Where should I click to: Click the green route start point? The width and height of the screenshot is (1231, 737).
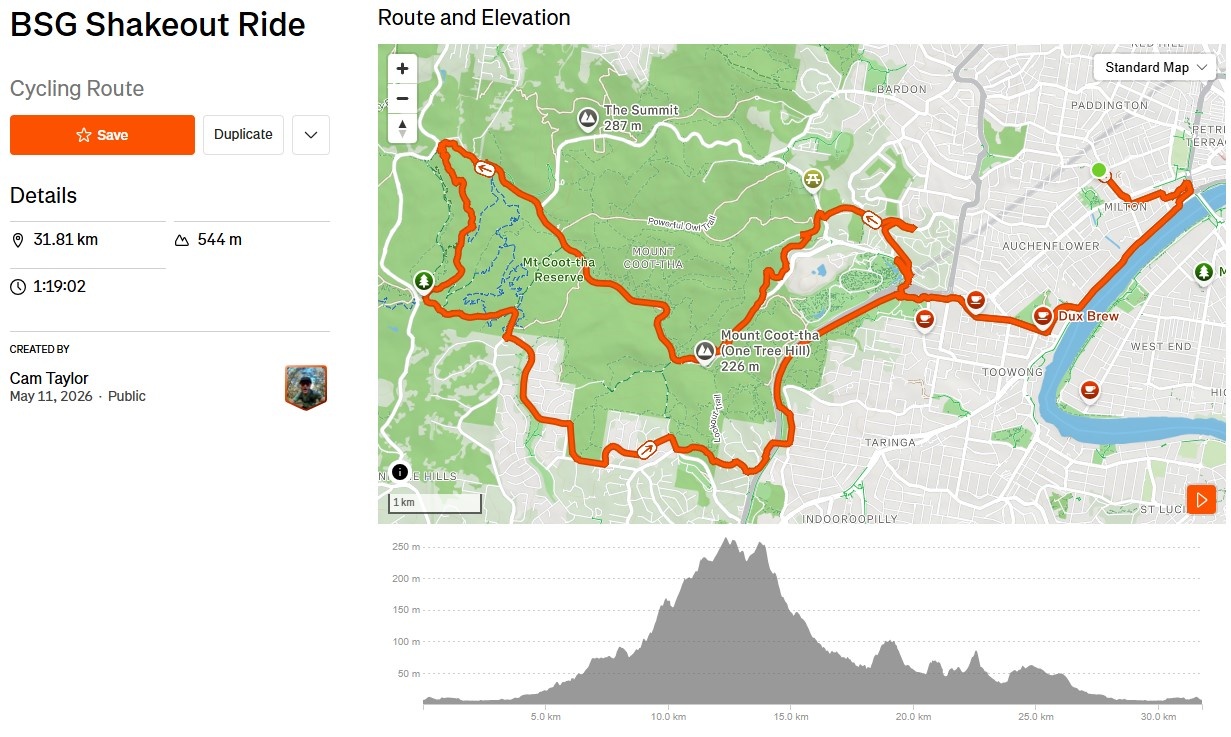[x=1098, y=171]
